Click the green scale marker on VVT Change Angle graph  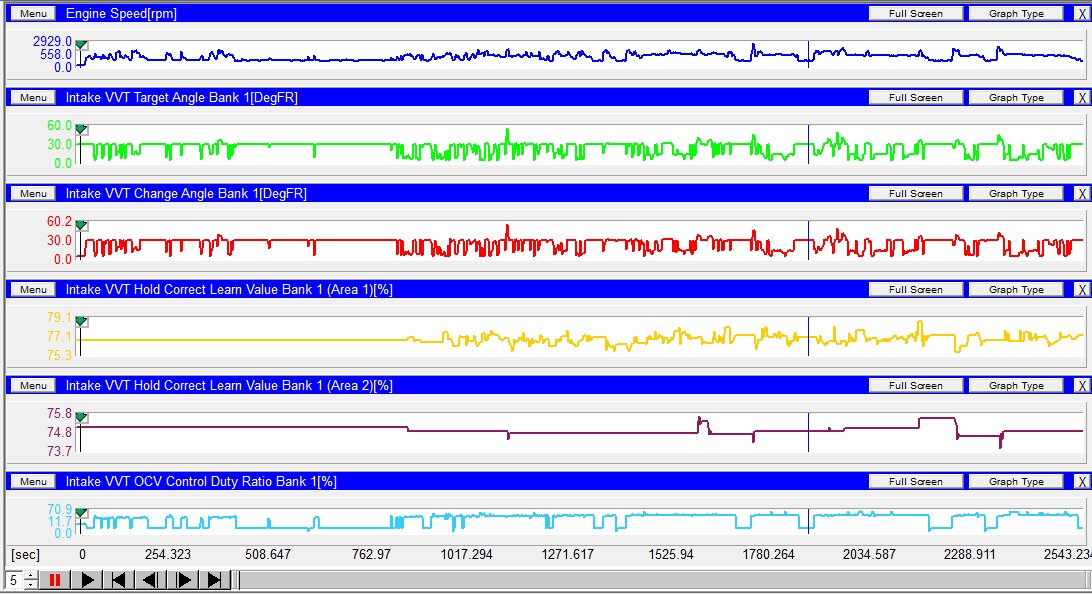click(x=81, y=226)
